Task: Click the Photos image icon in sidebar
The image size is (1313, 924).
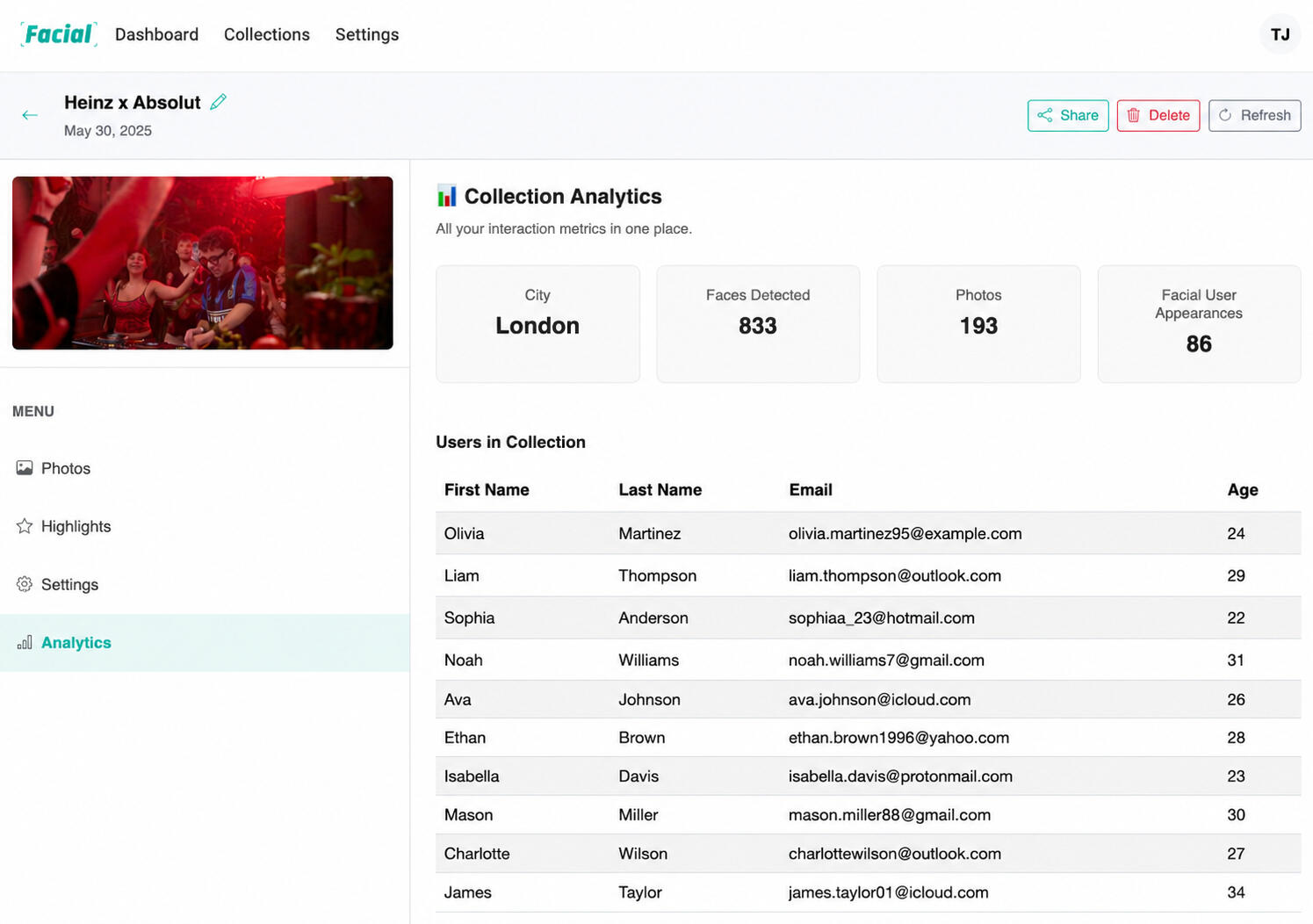Action: click(25, 468)
